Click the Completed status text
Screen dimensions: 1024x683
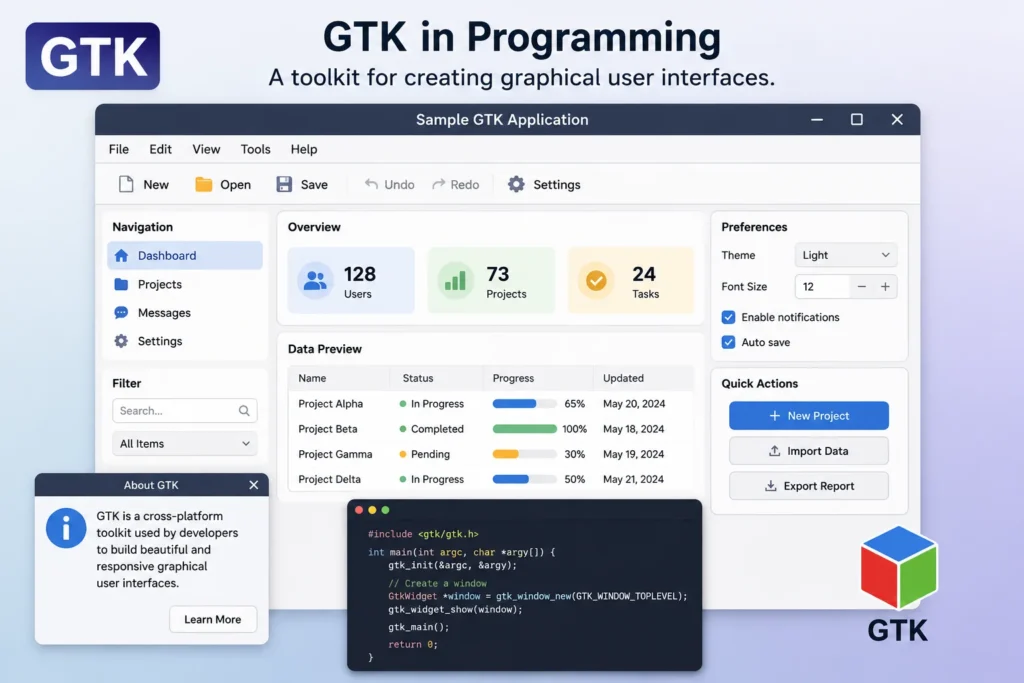437,429
